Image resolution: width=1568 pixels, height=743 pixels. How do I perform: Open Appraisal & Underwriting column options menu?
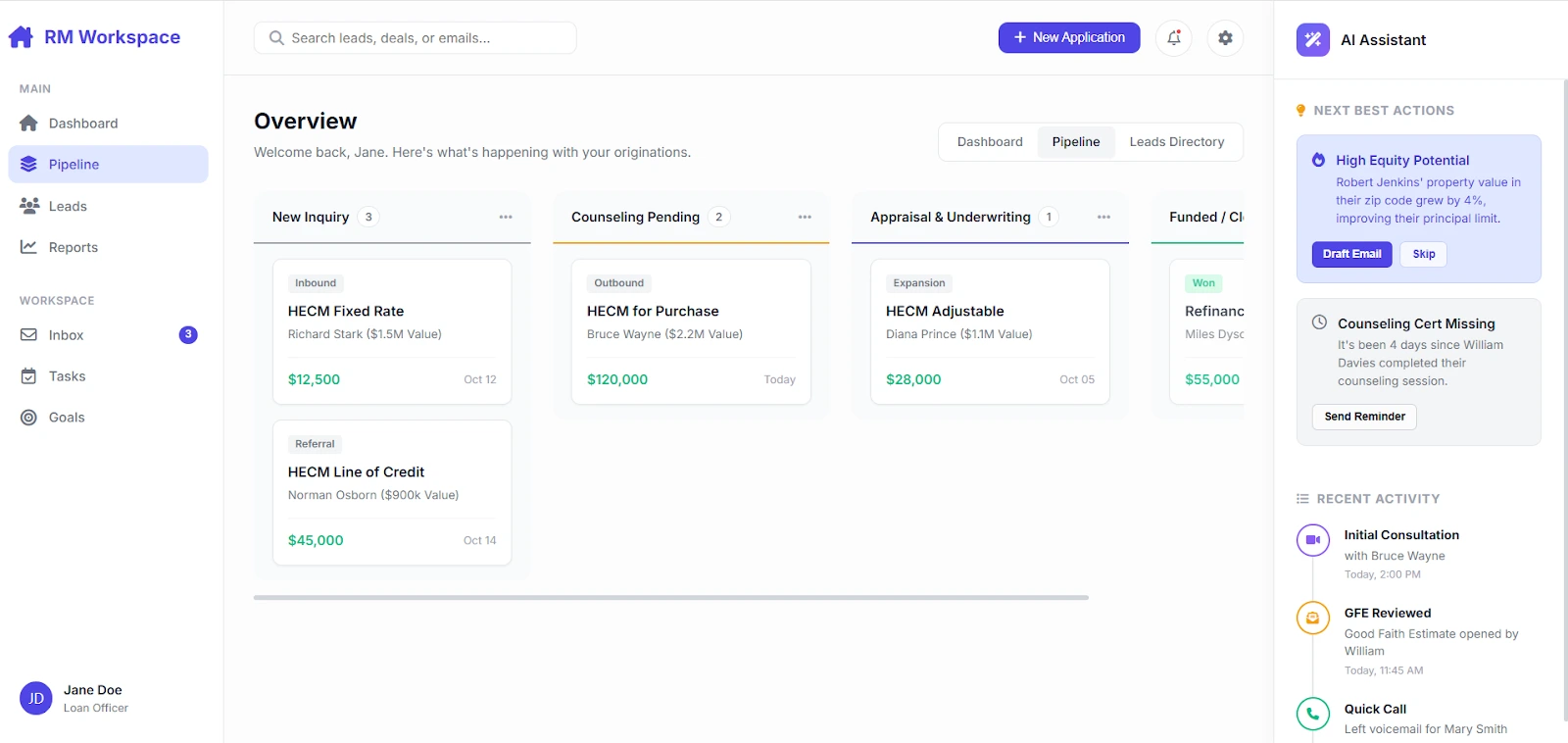point(1103,217)
